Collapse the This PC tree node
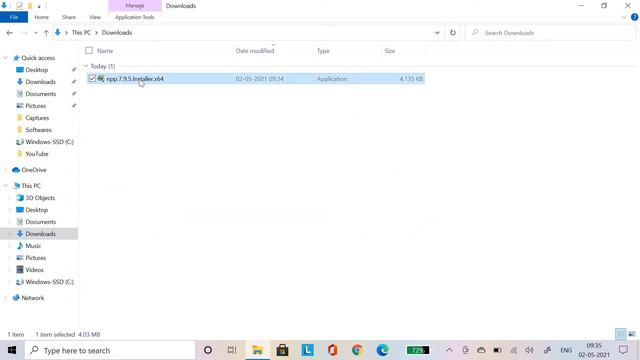The image size is (640, 360). [x=6, y=186]
